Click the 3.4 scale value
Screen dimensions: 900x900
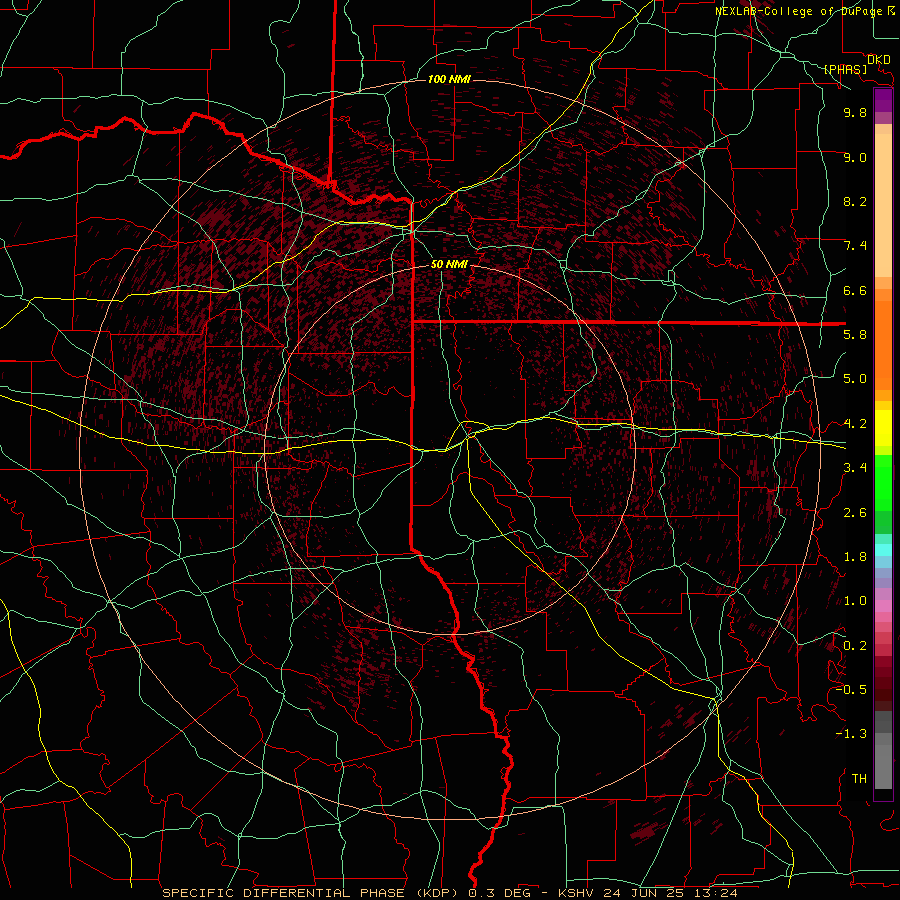point(855,468)
